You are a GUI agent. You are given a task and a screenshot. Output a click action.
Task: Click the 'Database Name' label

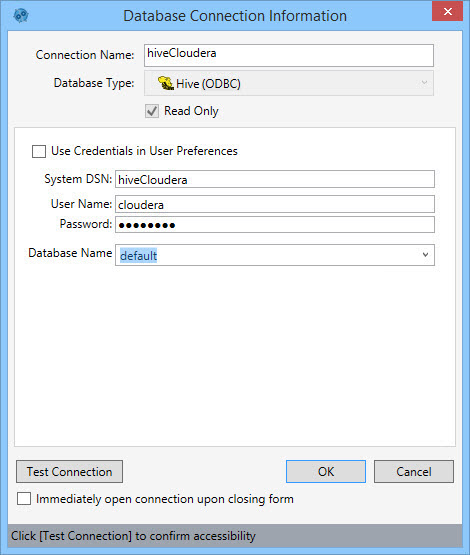pyautogui.click(x=70, y=253)
